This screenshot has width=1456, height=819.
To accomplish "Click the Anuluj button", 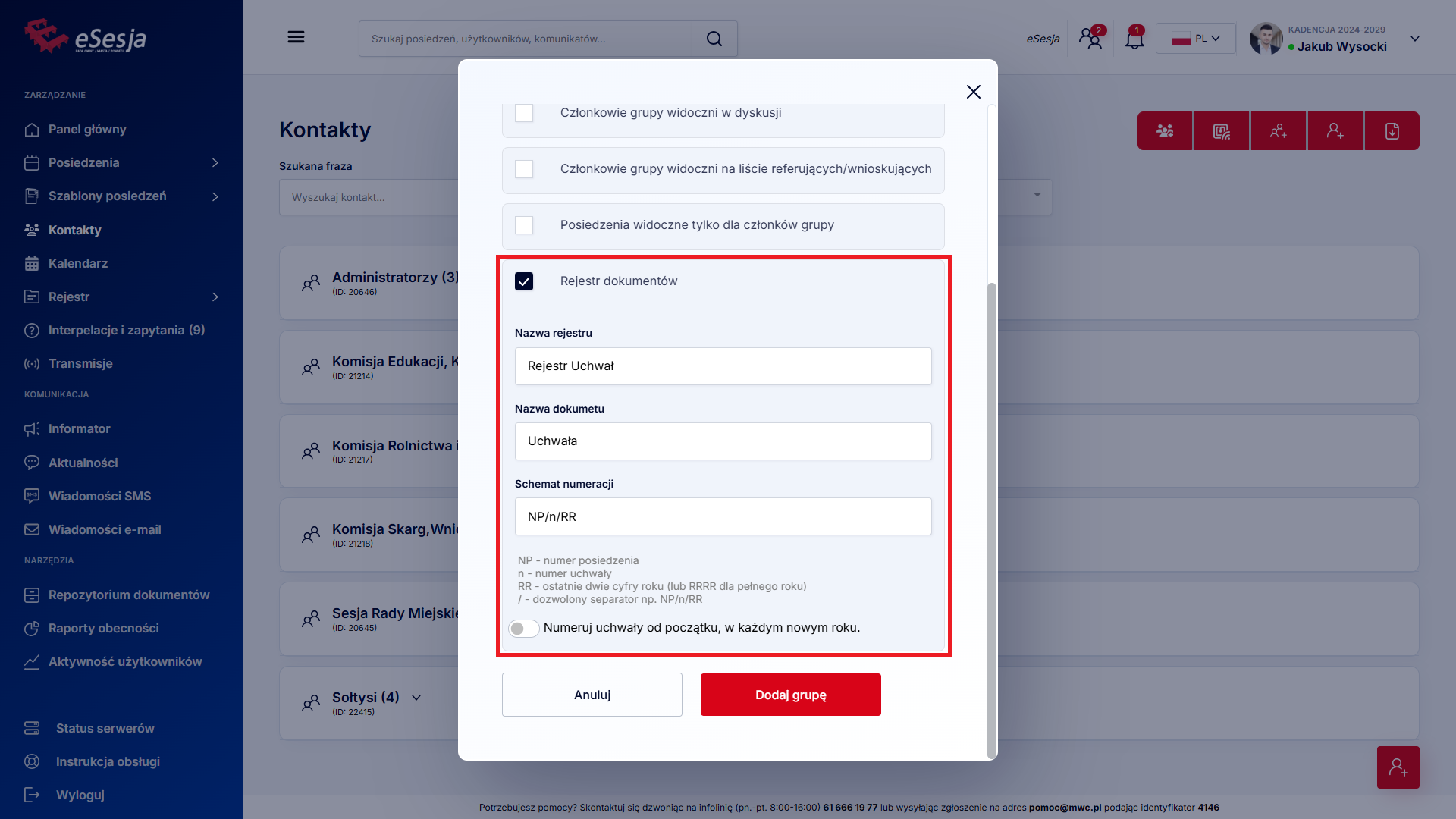I will (x=591, y=695).
